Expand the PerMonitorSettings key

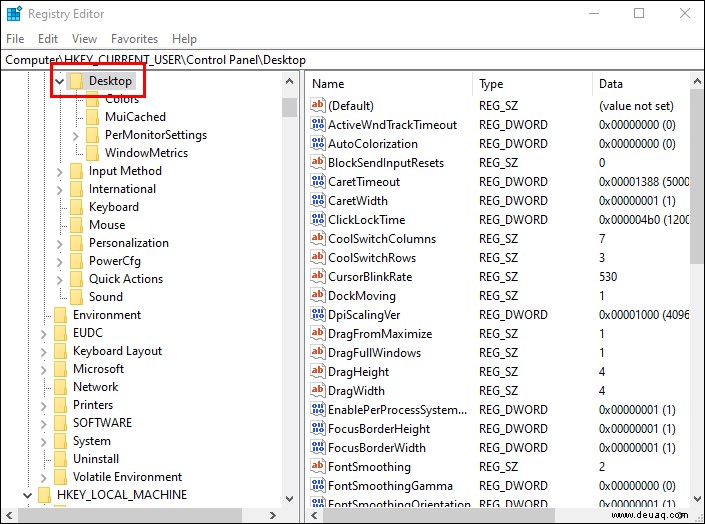click(76, 135)
